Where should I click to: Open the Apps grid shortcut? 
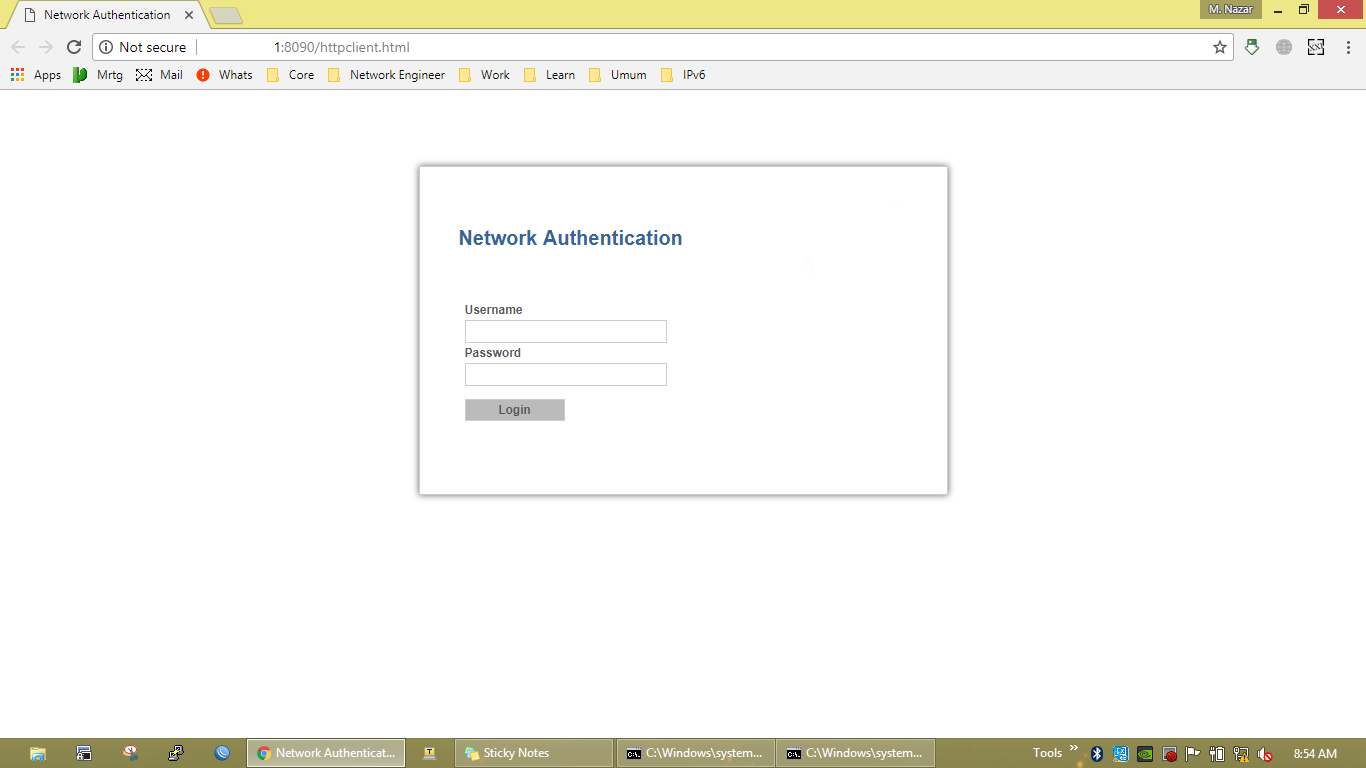[36, 75]
